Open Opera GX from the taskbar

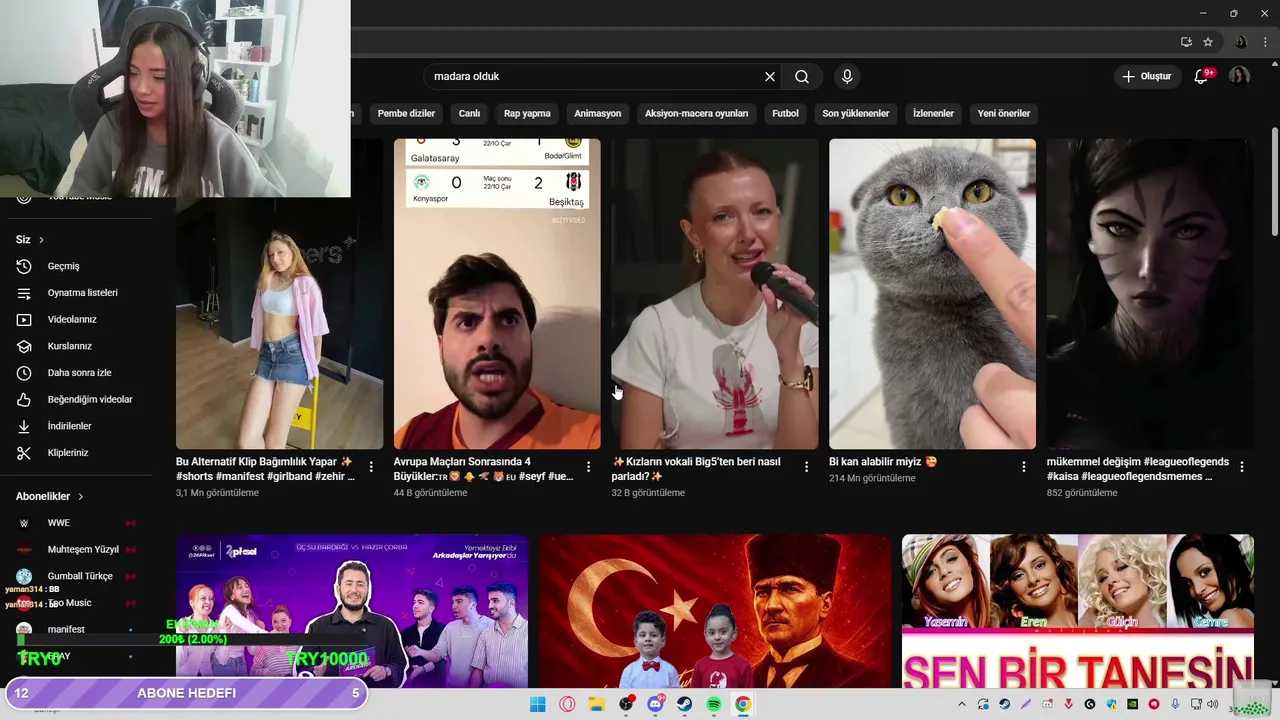coord(567,704)
